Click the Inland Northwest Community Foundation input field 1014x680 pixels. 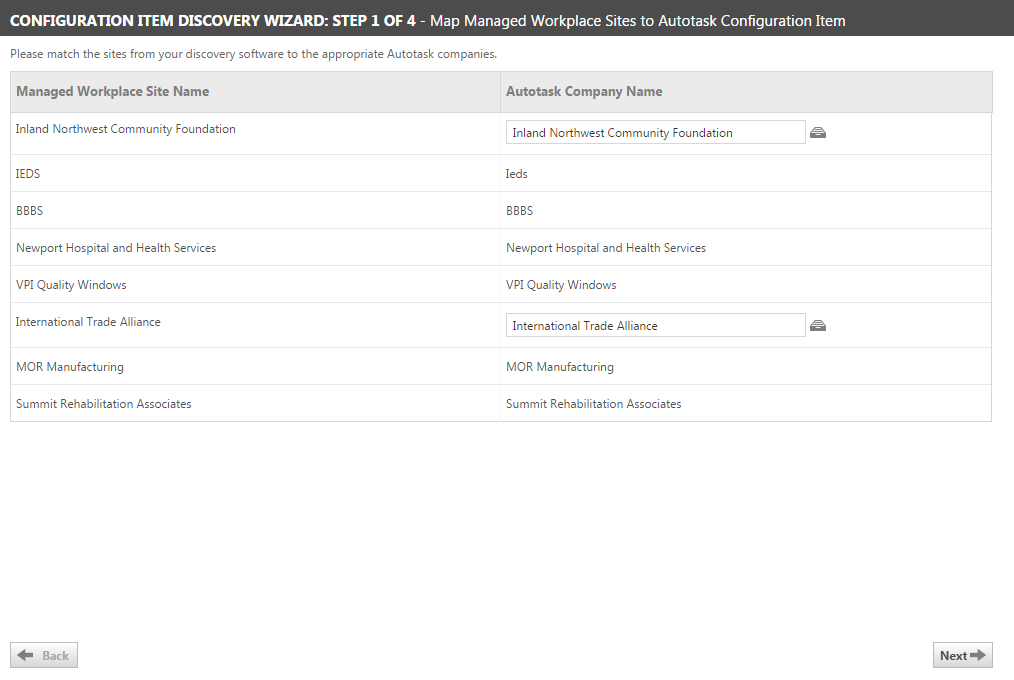click(x=655, y=133)
